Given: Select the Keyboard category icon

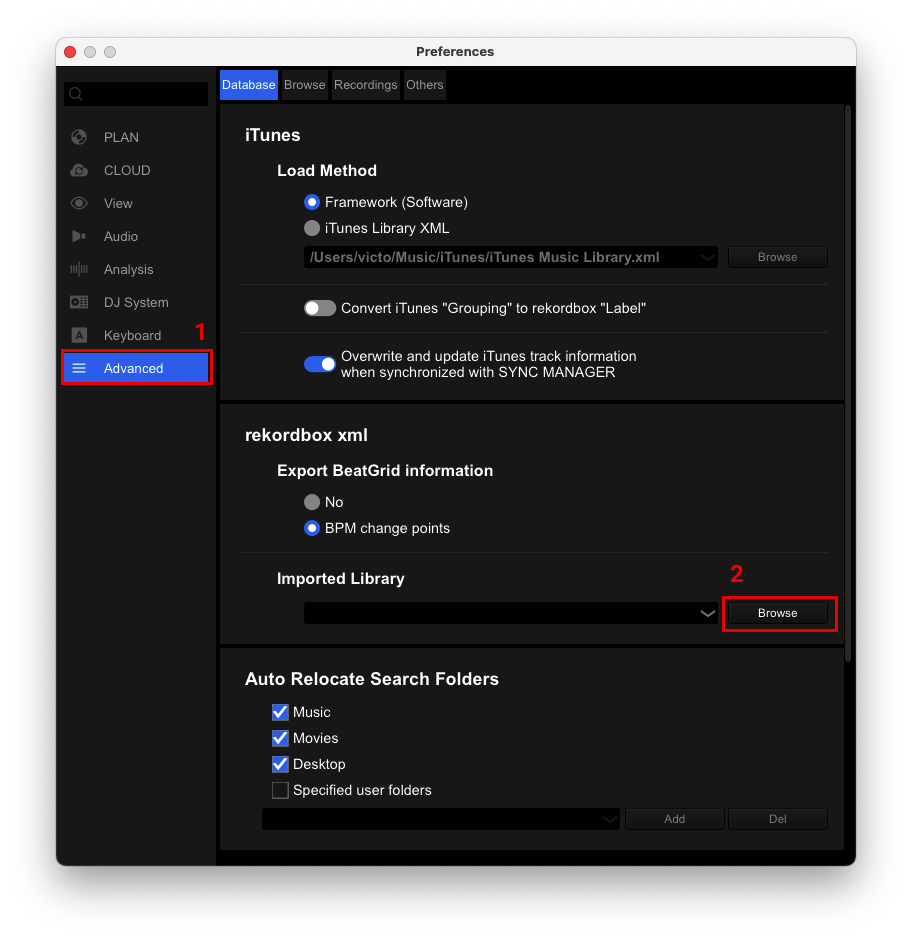Looking at the screenshot, I should tap(79, 335).
